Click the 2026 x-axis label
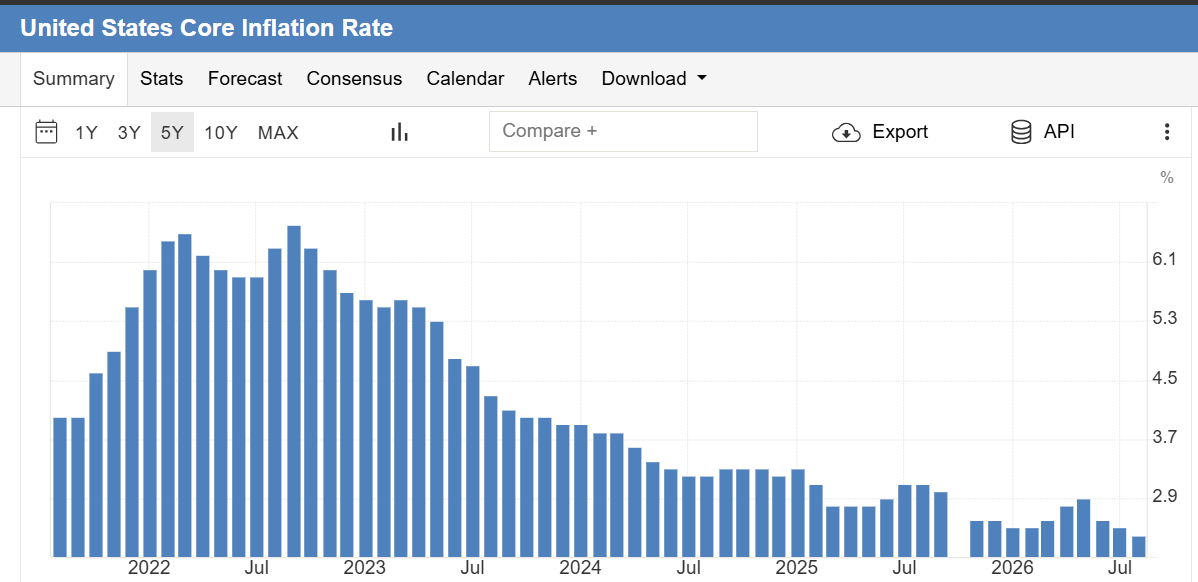1198x582 pixels. 1012,569
